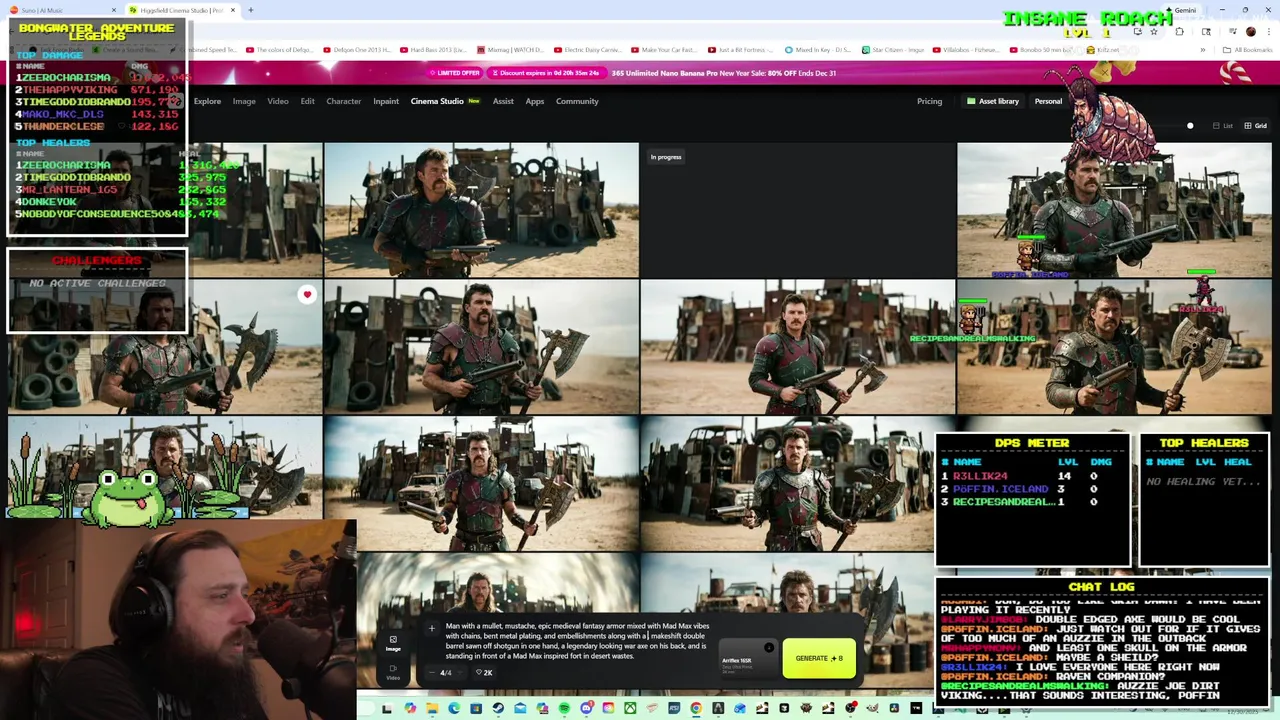Click the yellow GENERATE button

[819, 658]
